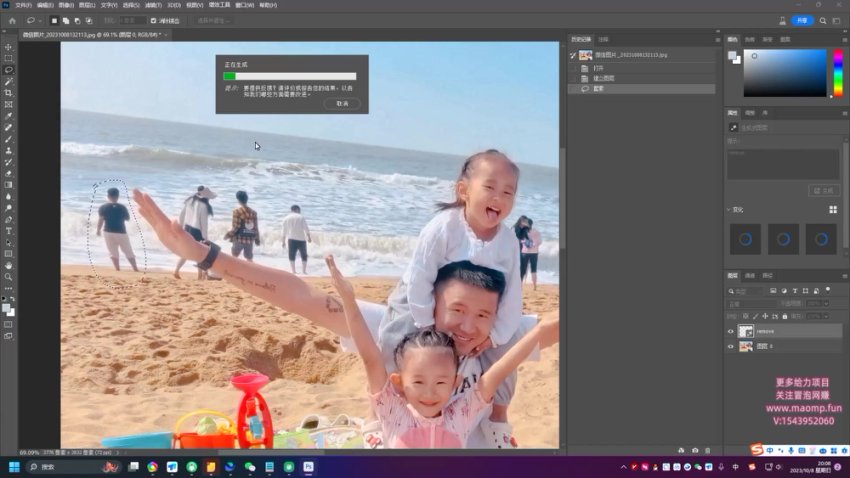This screenshot has width=850, height=478.
Task: Select the Magic Wand tool
Action: click(x=9, y=81)
